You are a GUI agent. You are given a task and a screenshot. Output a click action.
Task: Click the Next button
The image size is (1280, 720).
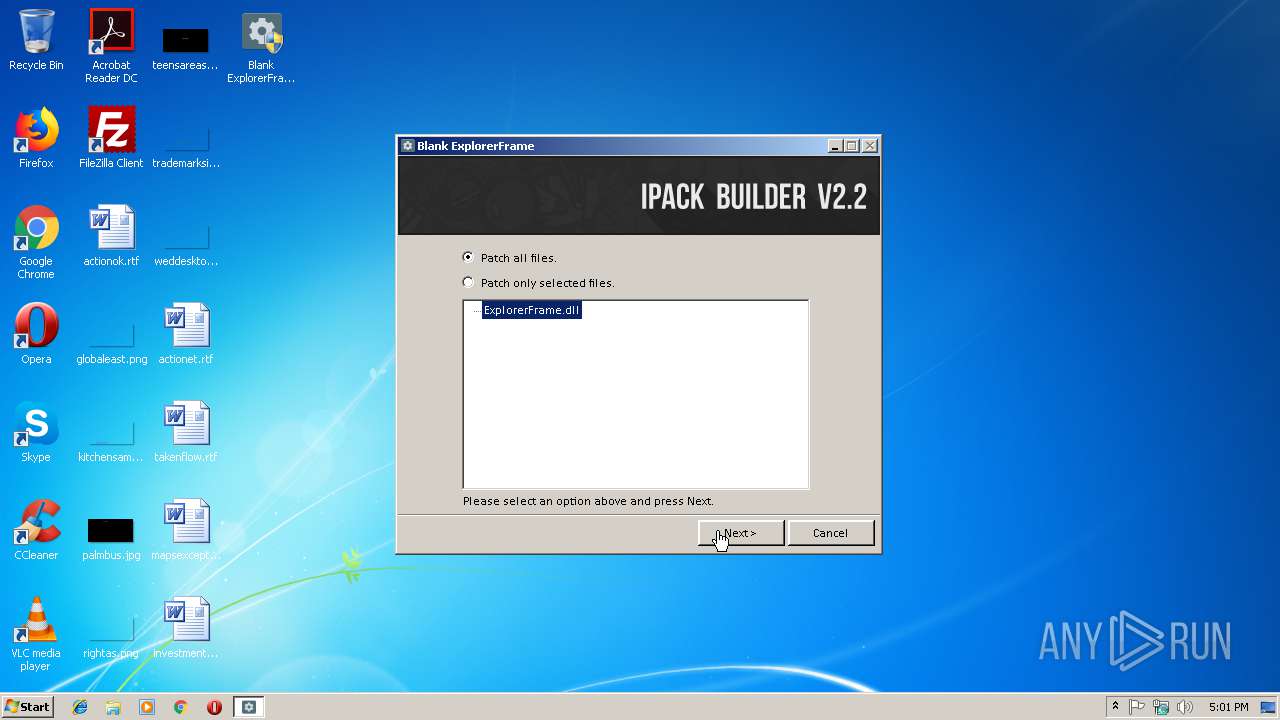[x=741, y=533]
